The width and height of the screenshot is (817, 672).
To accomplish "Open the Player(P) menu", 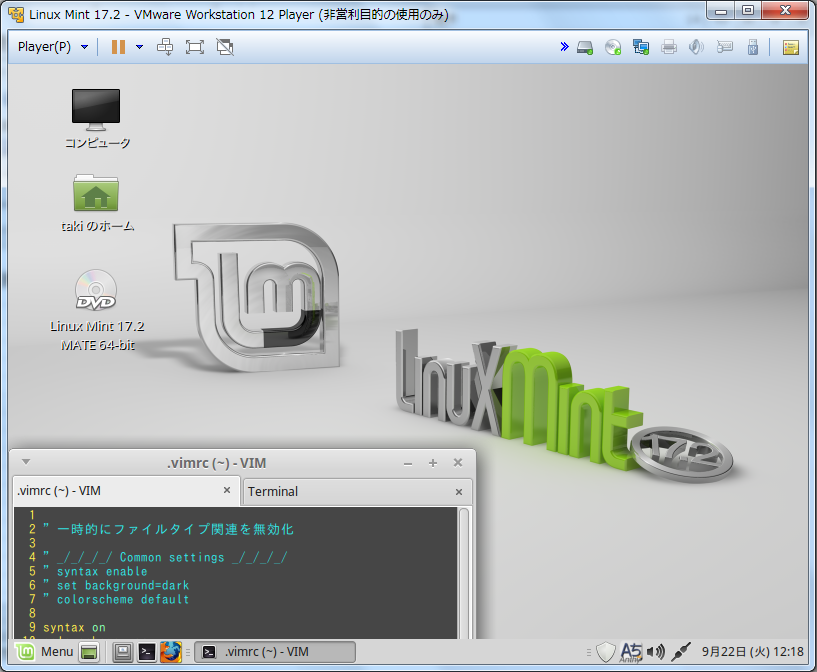I will [52, 47].
